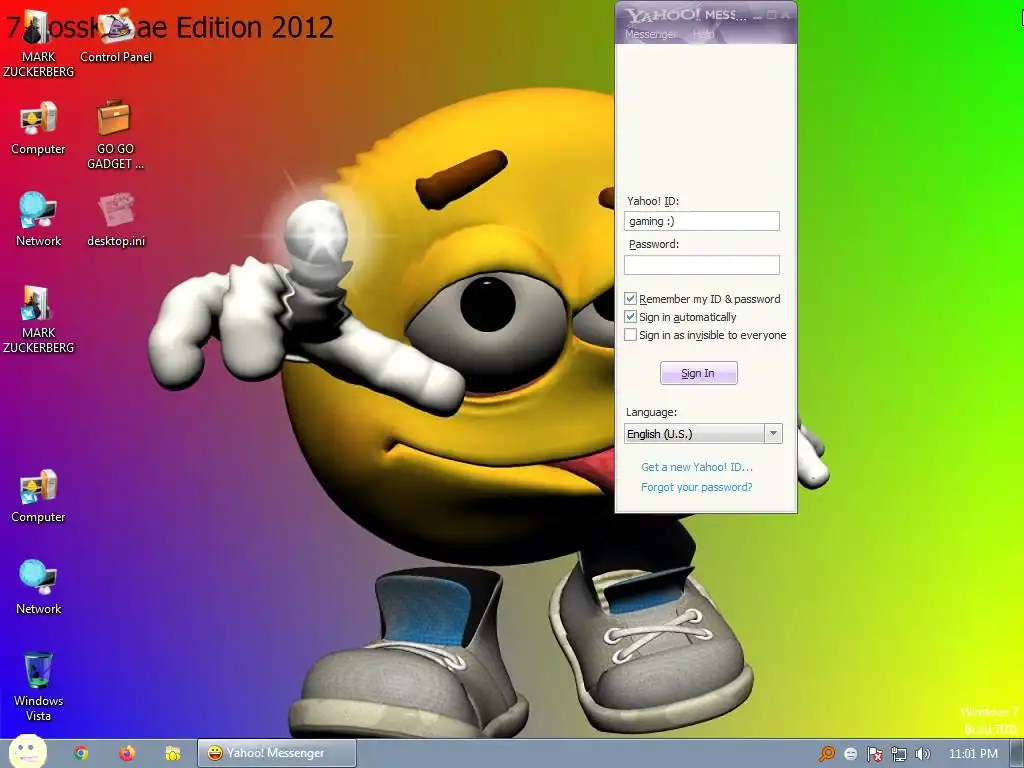Click the 11:01 PM taskbar clock

click(973, 754)
